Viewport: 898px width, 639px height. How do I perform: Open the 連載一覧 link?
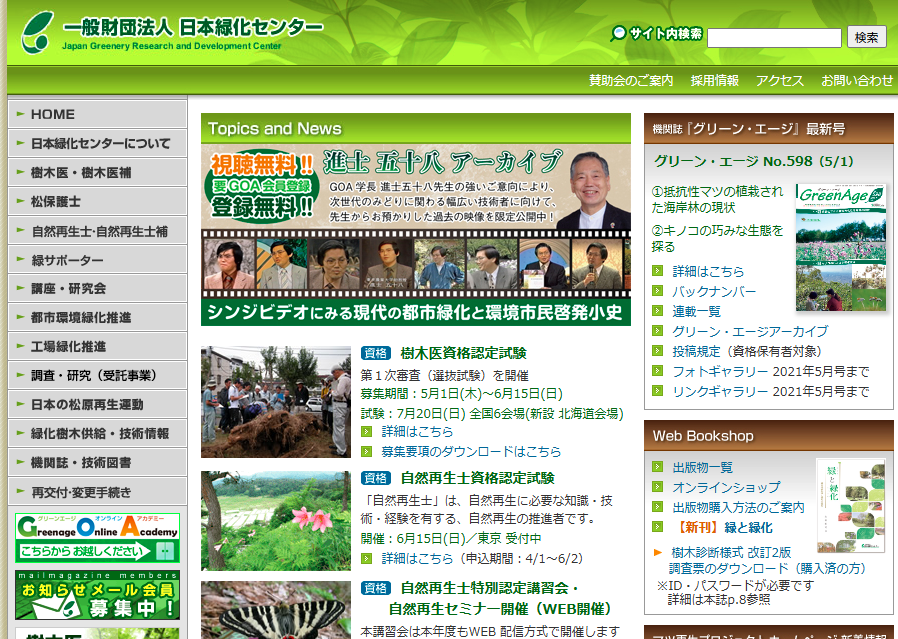pos(696,311)
